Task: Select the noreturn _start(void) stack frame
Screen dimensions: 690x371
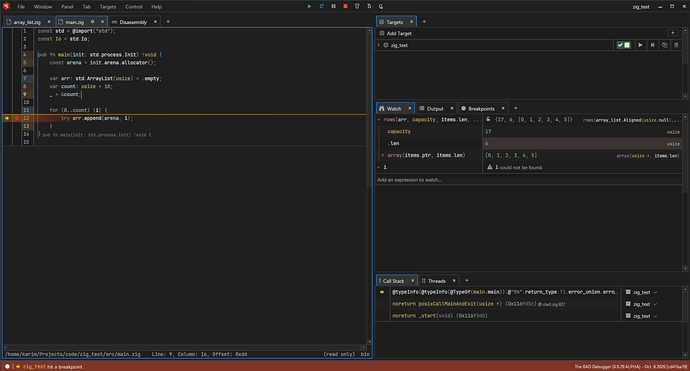Action: point(504,316)
